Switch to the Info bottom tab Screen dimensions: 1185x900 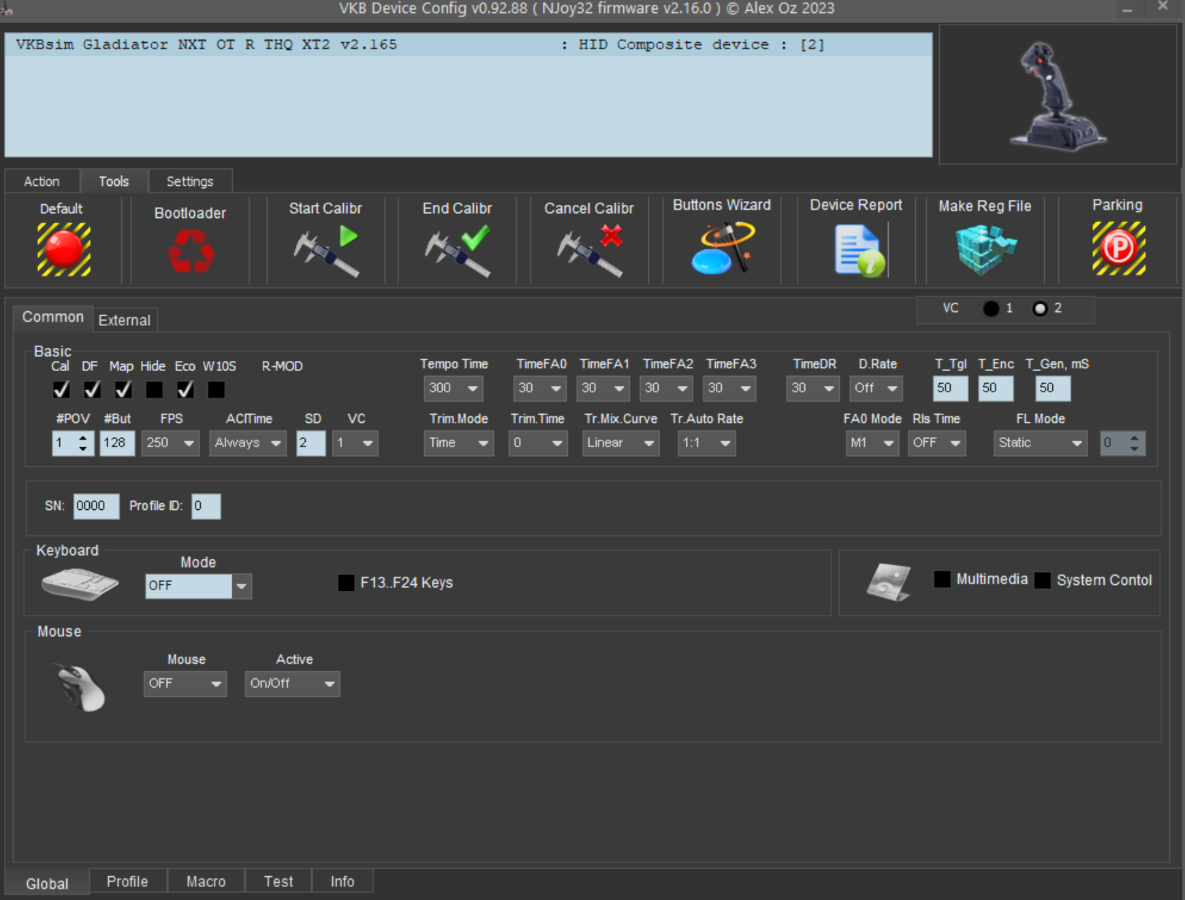342,881
